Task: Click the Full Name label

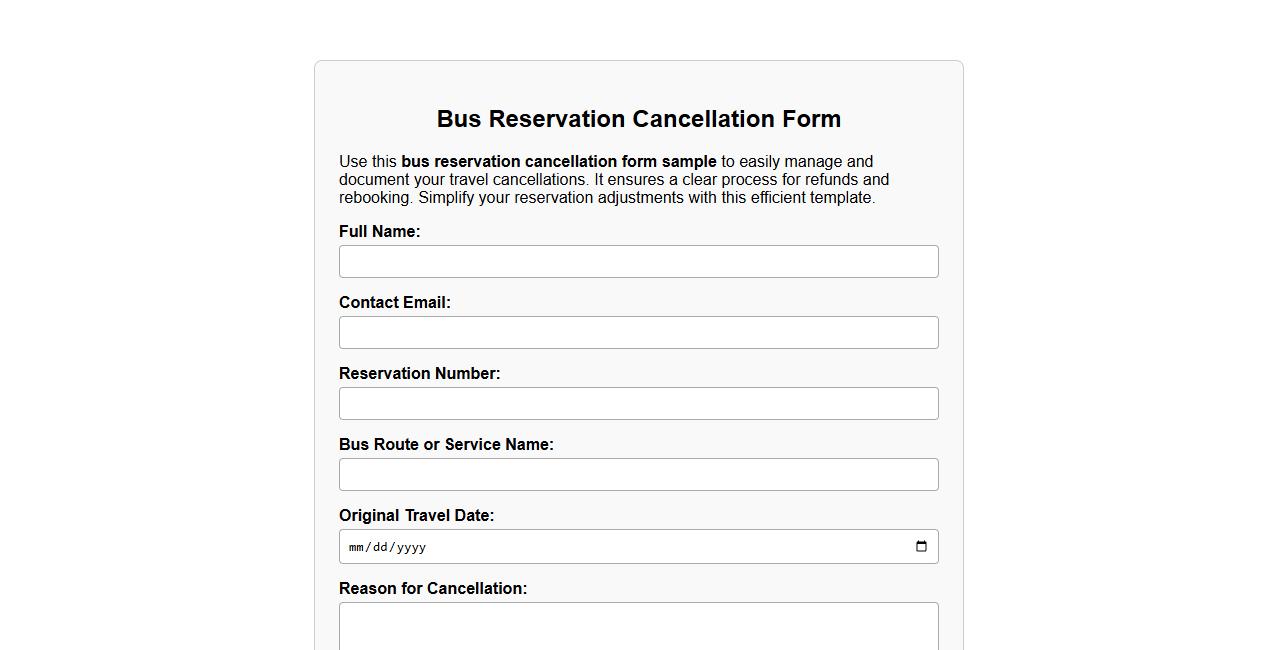Action: [379, 231]
